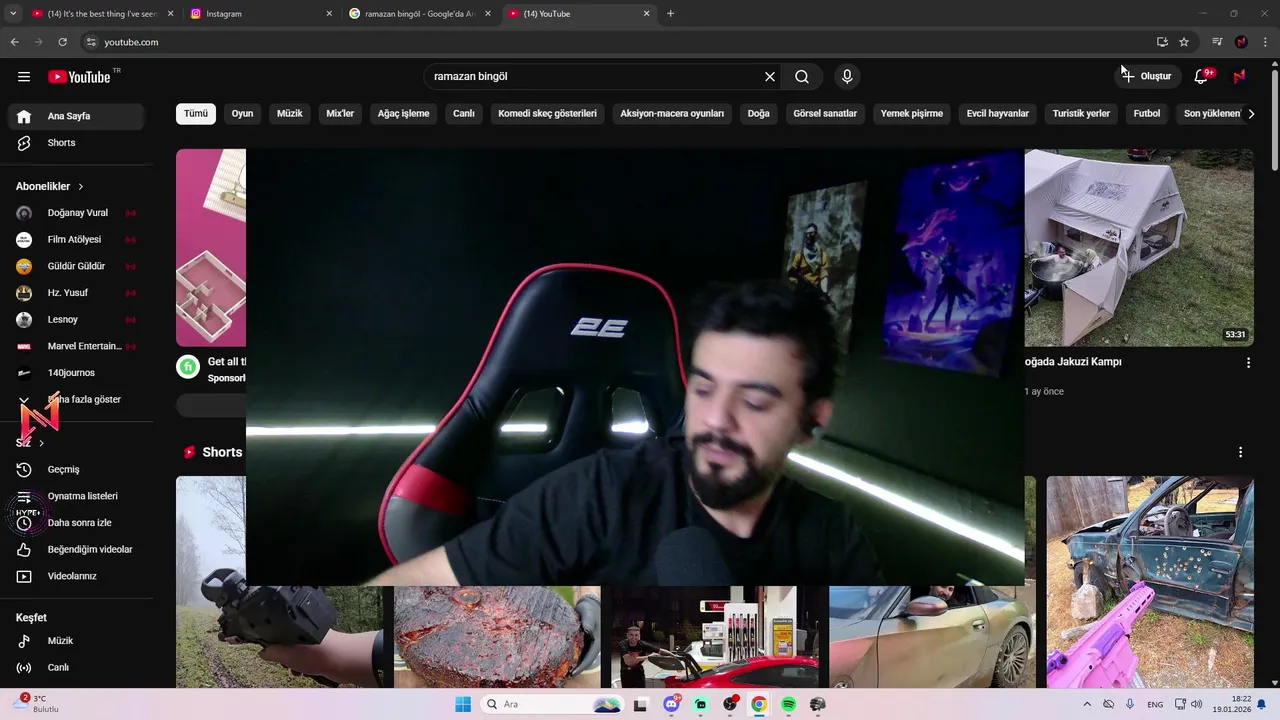Open Marvel Entertainment subscription
1280x720 pixels.
tap(76, 346)
